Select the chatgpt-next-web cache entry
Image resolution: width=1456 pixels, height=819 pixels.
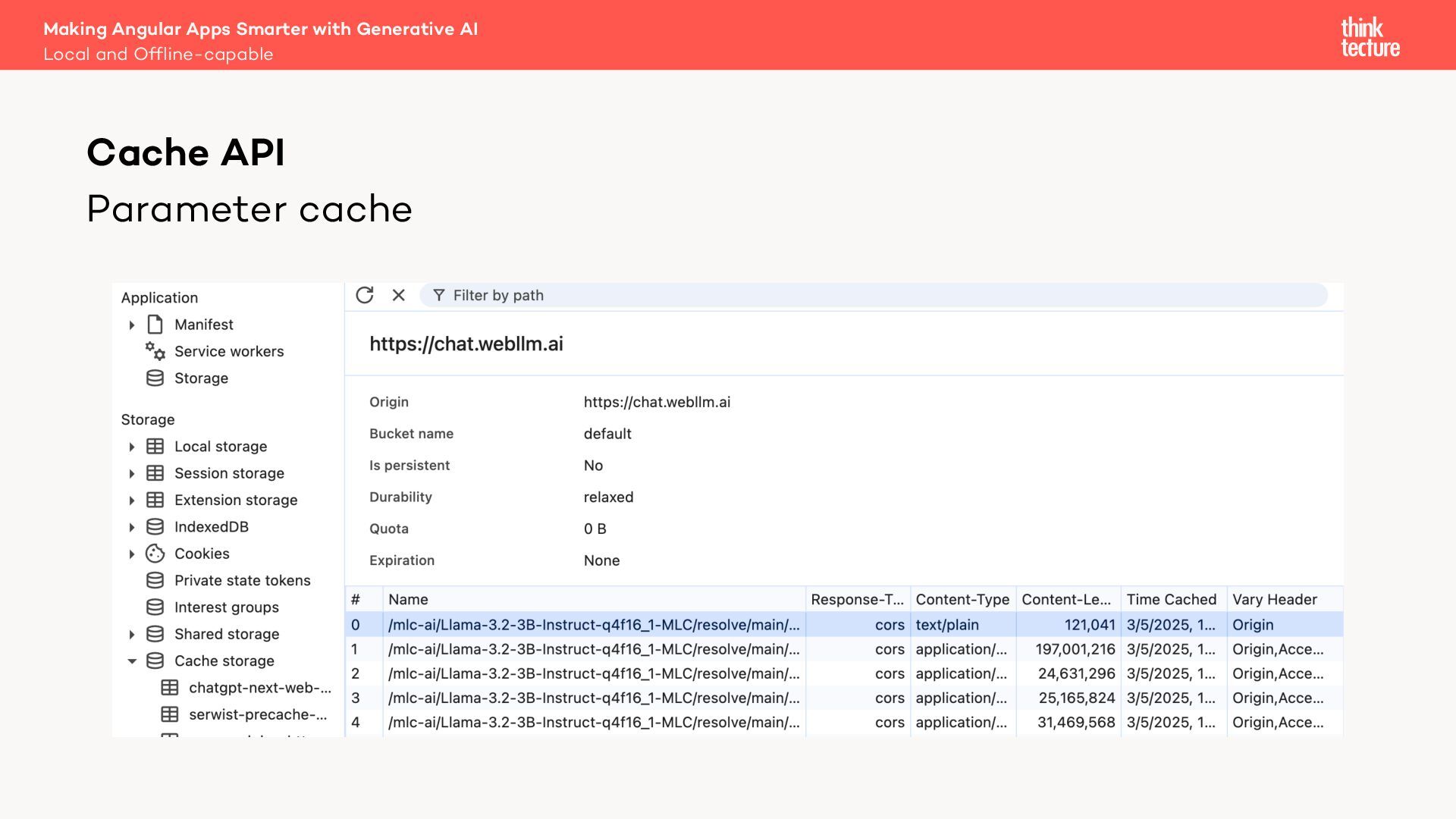259,688
